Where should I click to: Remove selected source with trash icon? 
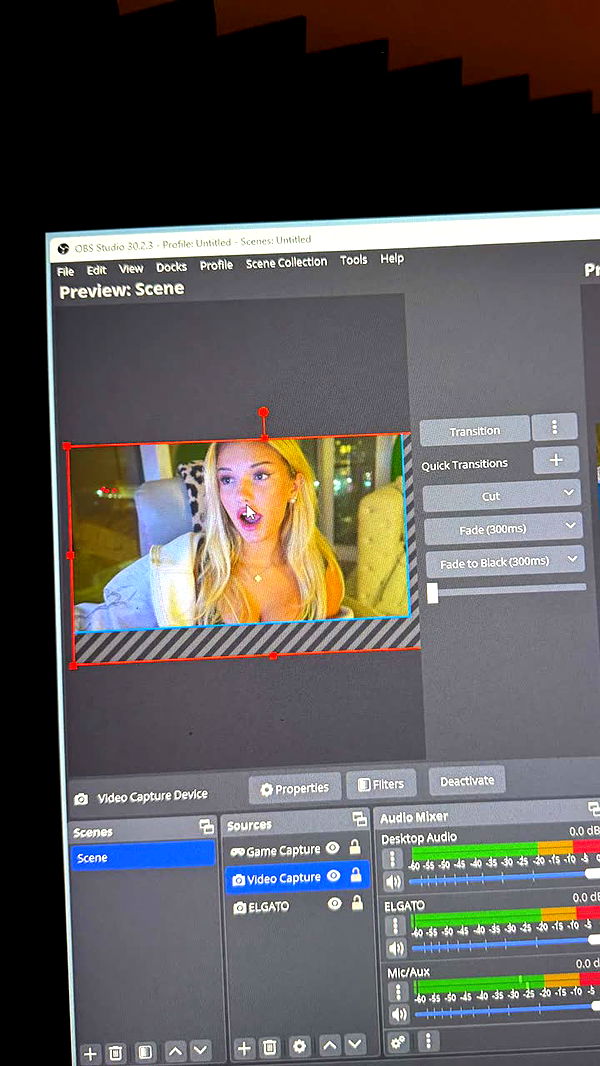(269, 1048)
